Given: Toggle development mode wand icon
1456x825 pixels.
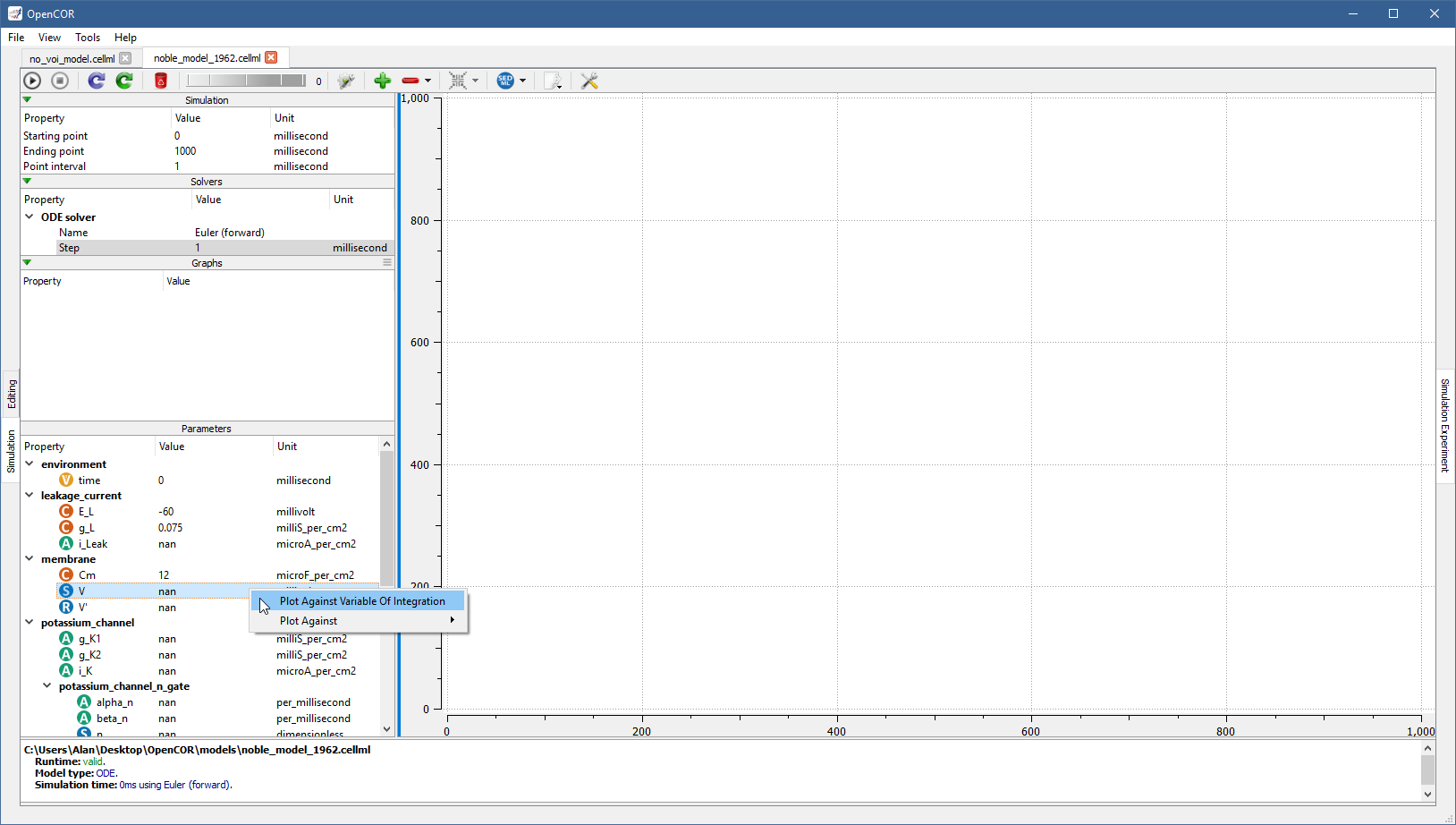Looking at the screenshot, I should (x=346, y=81).
